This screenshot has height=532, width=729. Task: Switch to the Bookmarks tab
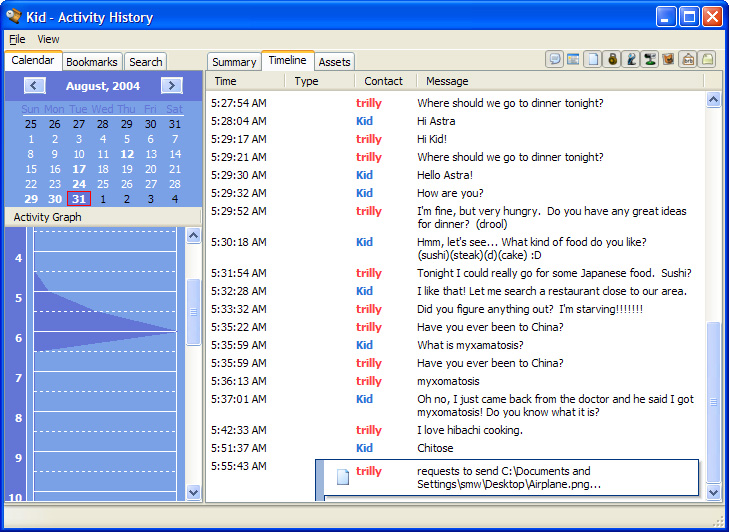(x=92, y=62)
